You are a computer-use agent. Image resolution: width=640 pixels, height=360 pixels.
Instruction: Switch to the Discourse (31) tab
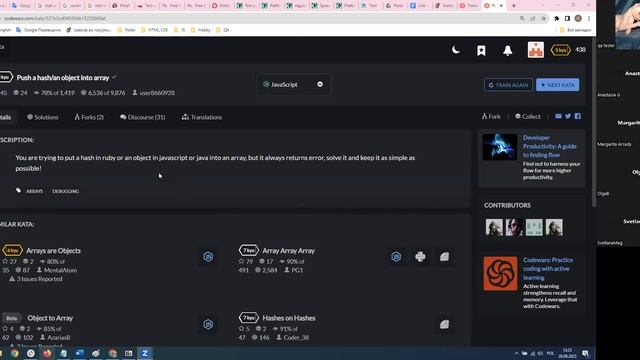tap(142, 117)
